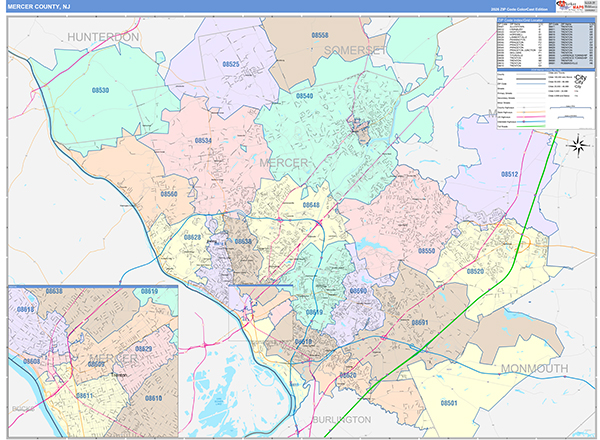Click the HUNTERDON county label
Viewport: 600px width, 440px height.
(x=103, y=36)
